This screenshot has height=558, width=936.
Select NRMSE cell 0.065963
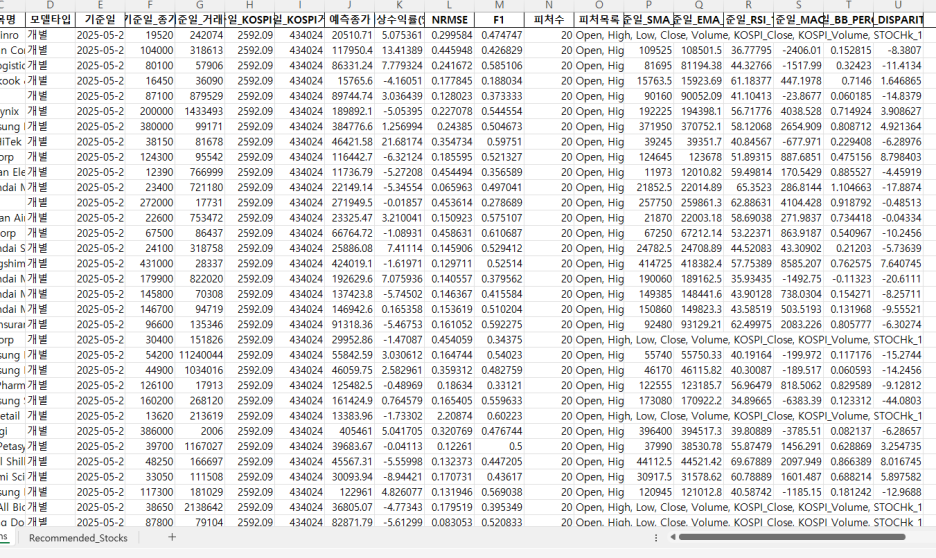449,187
